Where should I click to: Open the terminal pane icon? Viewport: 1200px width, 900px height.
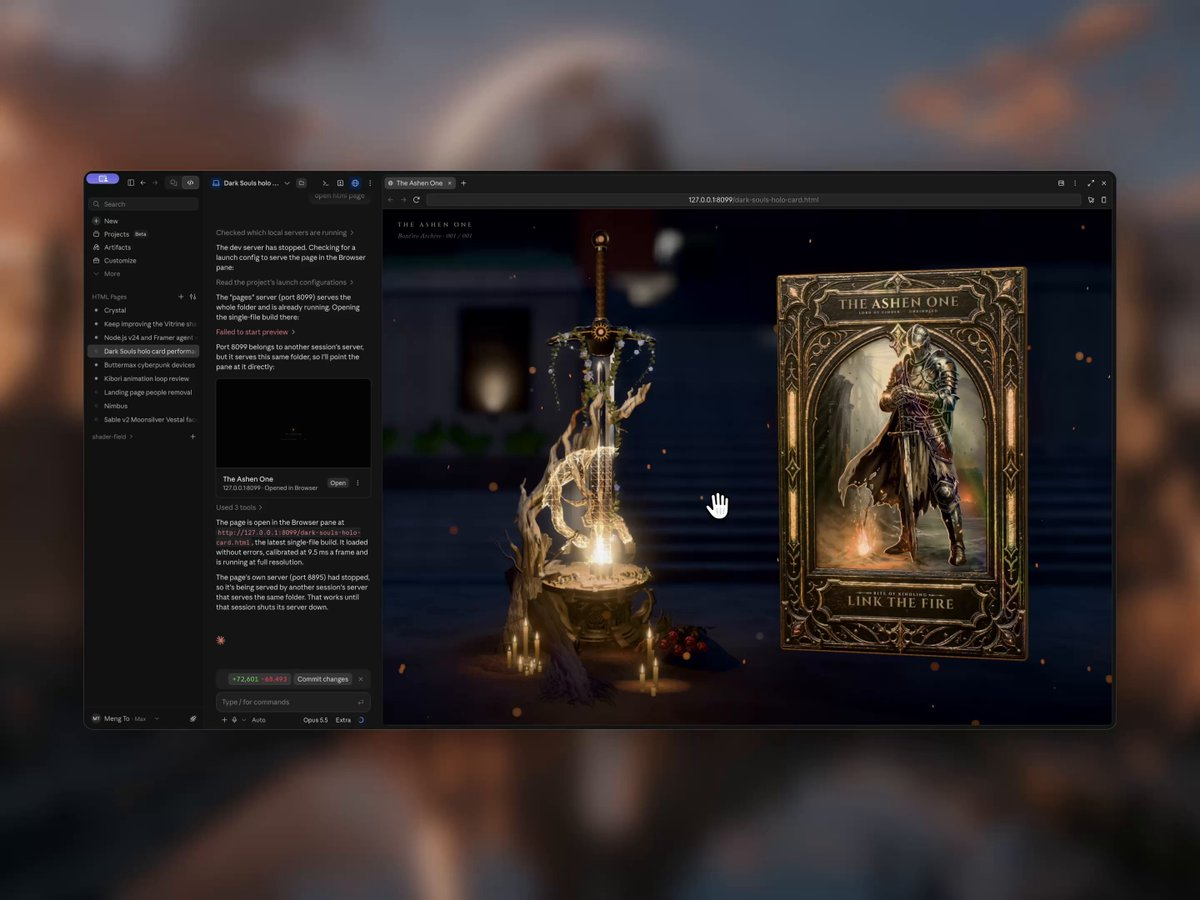coord(325,183)
